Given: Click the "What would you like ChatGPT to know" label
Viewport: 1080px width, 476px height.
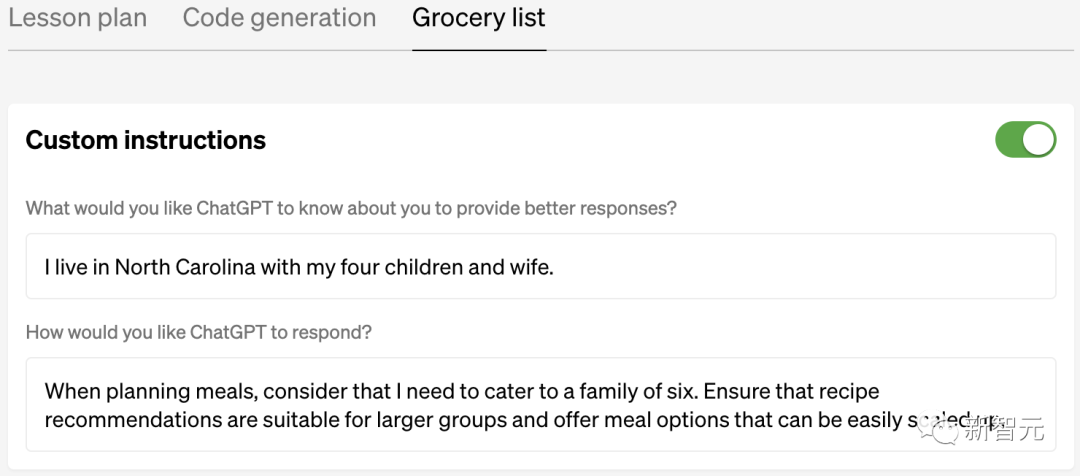Looking at the screenshot, I should coord(351,209).
